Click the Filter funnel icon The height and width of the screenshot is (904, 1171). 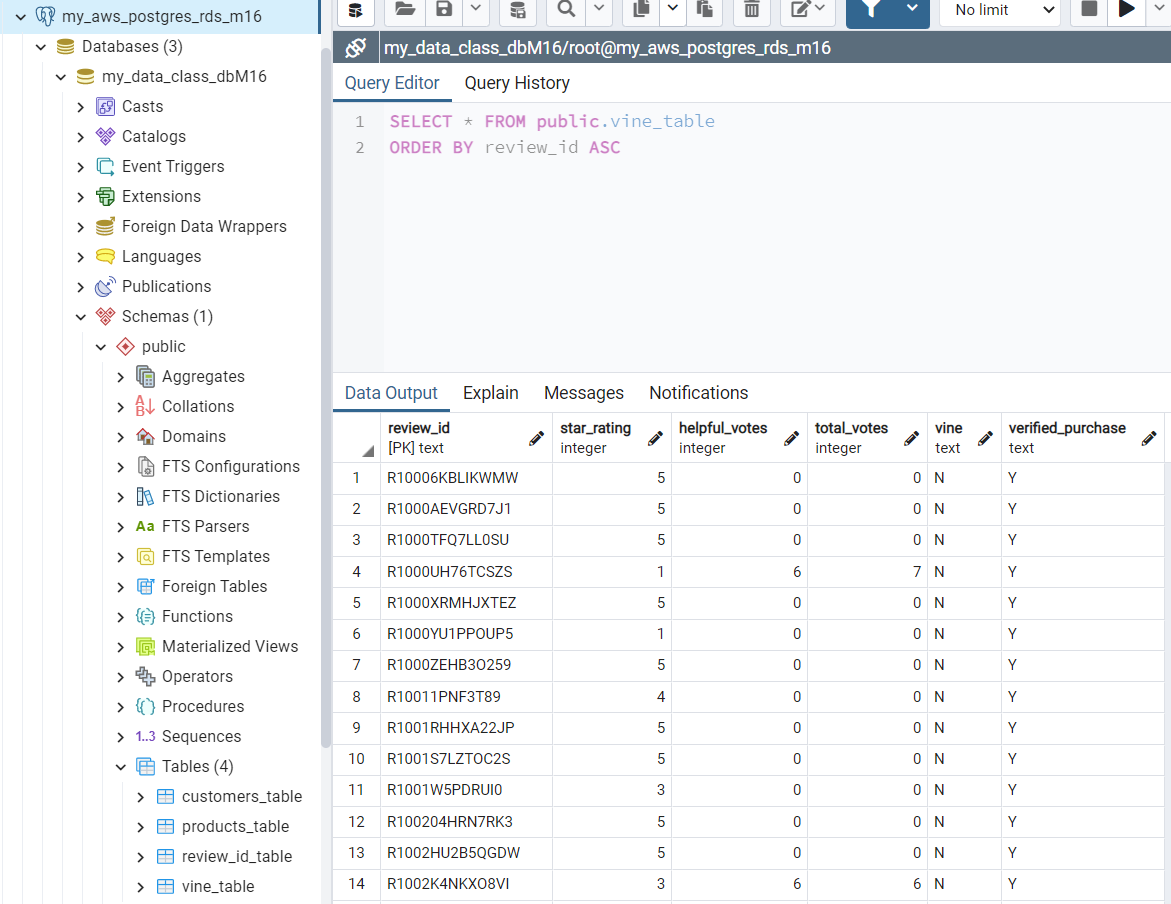coord(872,10)
